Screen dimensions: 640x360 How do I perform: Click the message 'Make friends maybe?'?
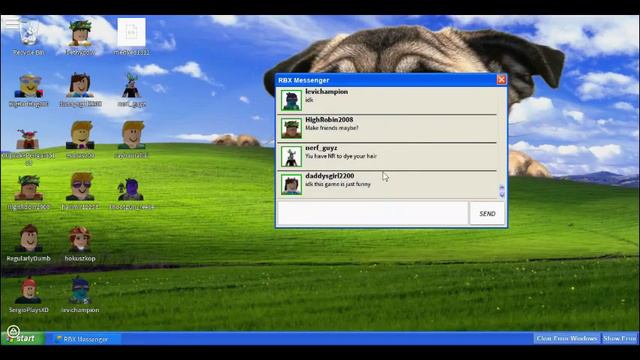pos(332,128)
